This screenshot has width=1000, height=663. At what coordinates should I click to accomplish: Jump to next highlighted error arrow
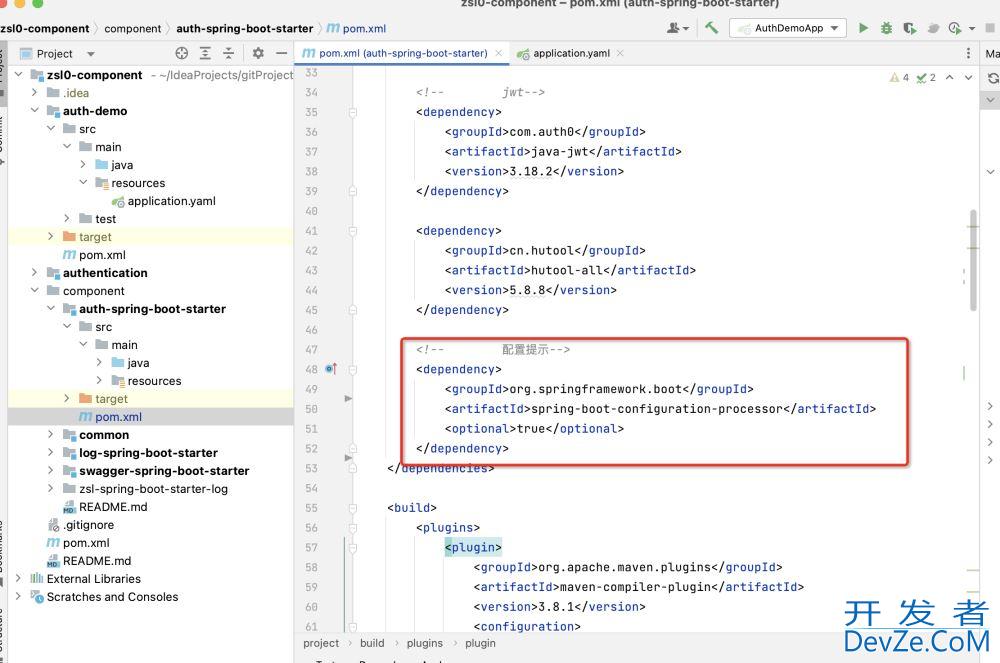(968, 77)
